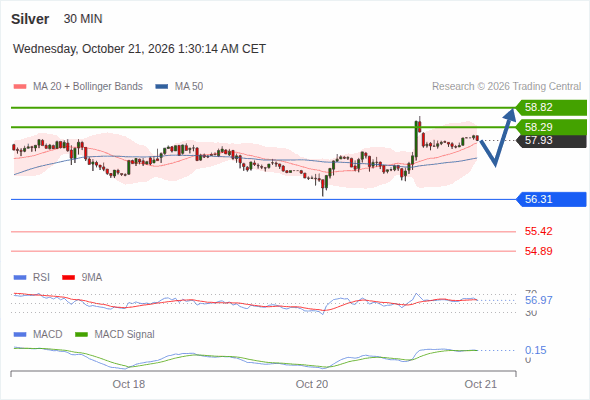Select the 56.31 pivot price tag

tap(551, 199)
